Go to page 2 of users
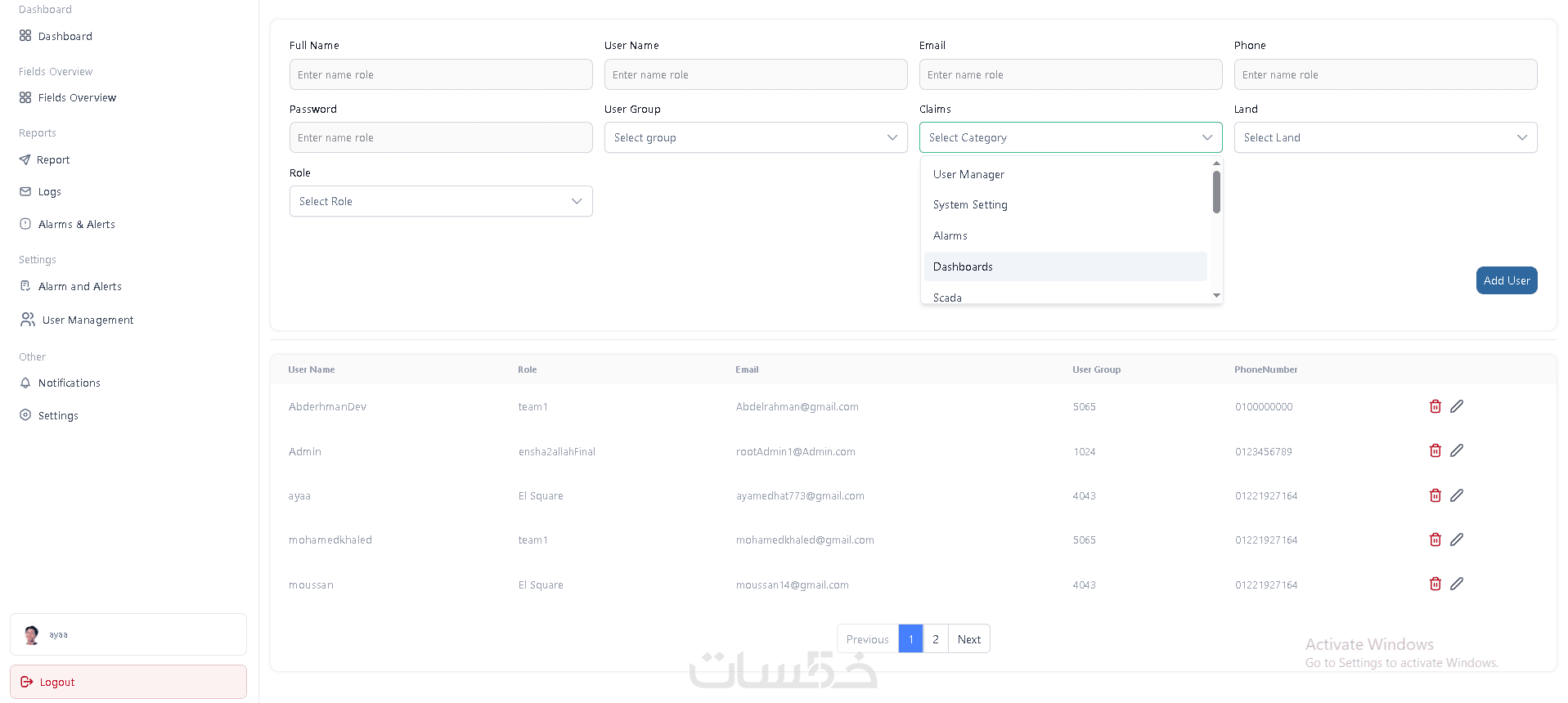This screenshot has height=703, width=1568. (x=936, y=639)
